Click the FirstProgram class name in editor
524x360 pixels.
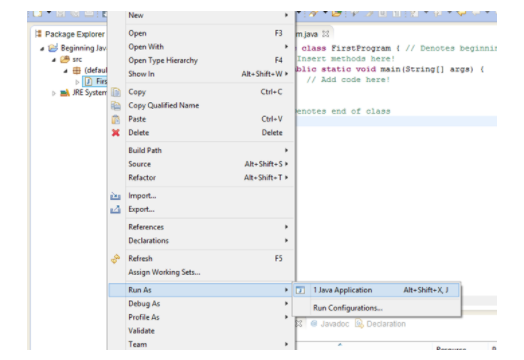[x=361, y=48]
